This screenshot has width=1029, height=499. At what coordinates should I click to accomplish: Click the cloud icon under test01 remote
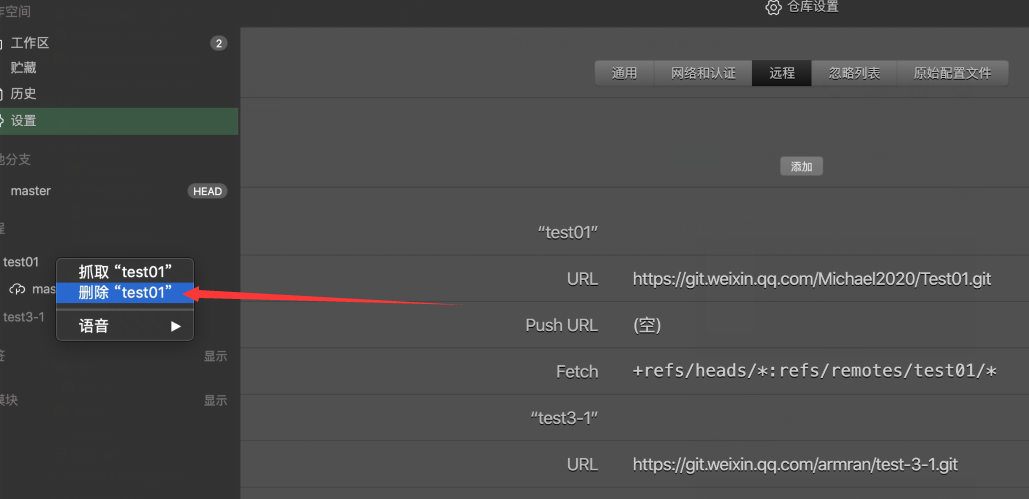click(18, 289)
